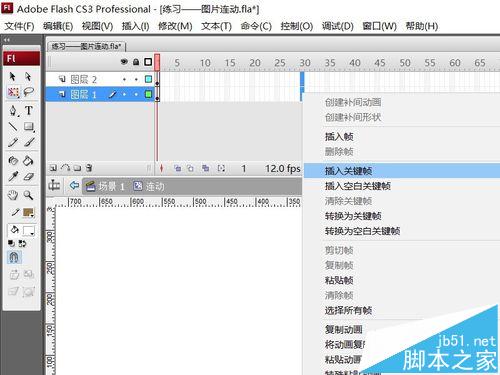The height and width of the screenshot is (375, 500).
Task: Open the 控制(O) menu
Action: tap(297, 26)
